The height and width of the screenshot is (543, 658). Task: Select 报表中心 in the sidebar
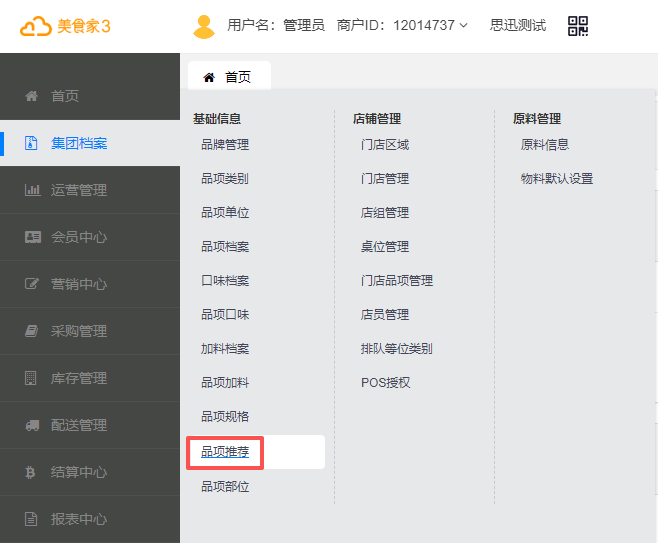78,519
